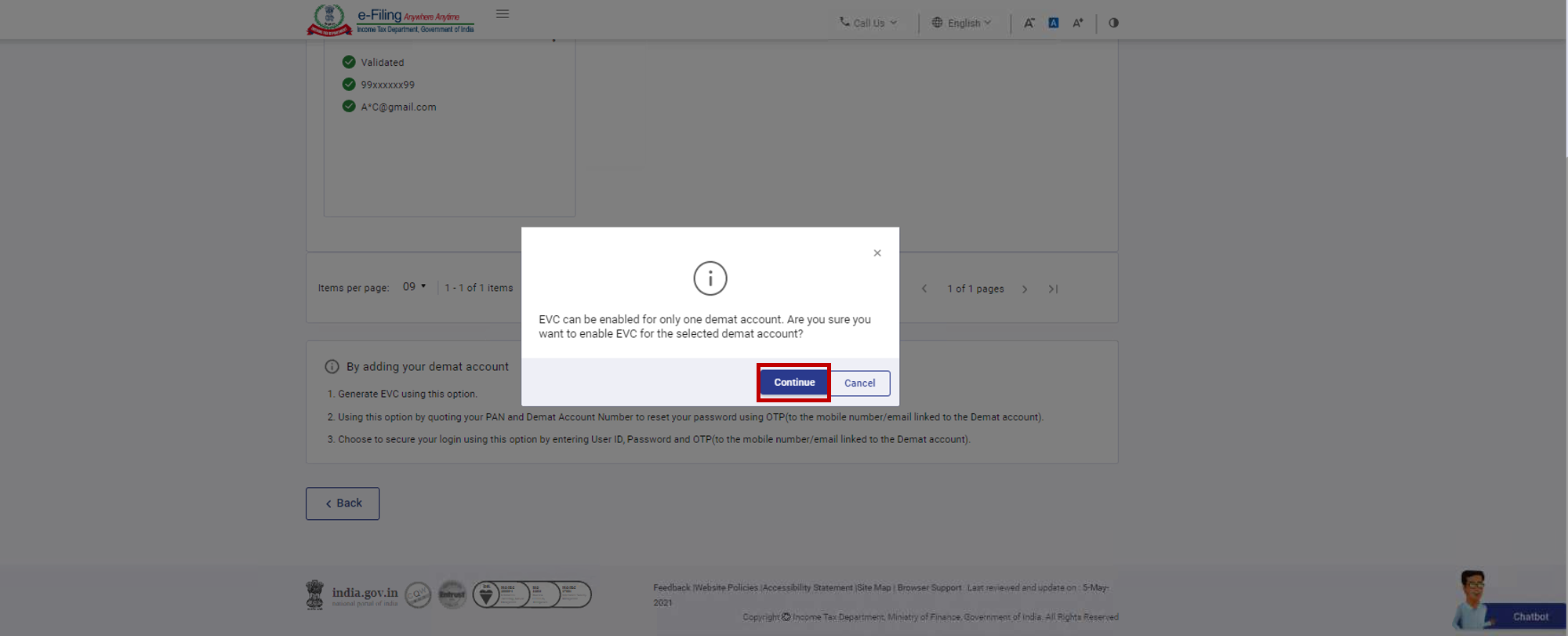Click the masked mobile number 99xxxxxx99
The width and height of the screenshot is (1568, 636).
tap(387, 85)
